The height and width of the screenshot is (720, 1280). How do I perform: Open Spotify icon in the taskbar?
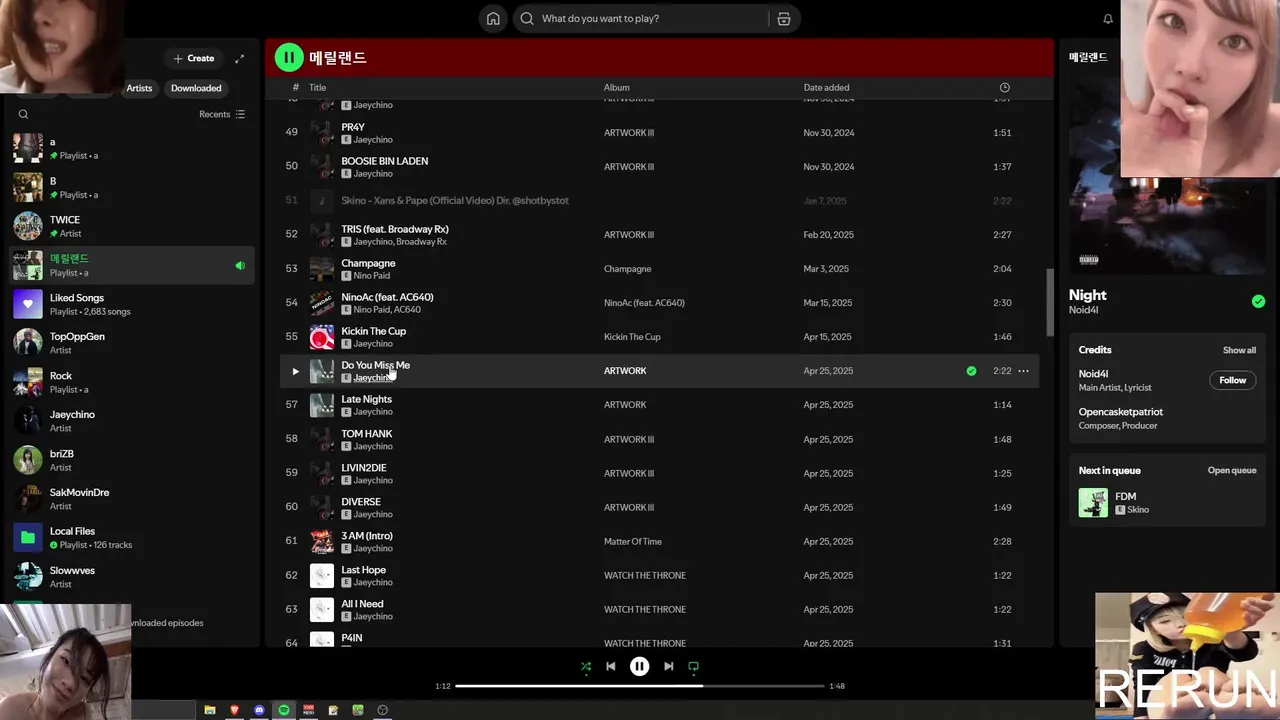(x=284, y=710)
